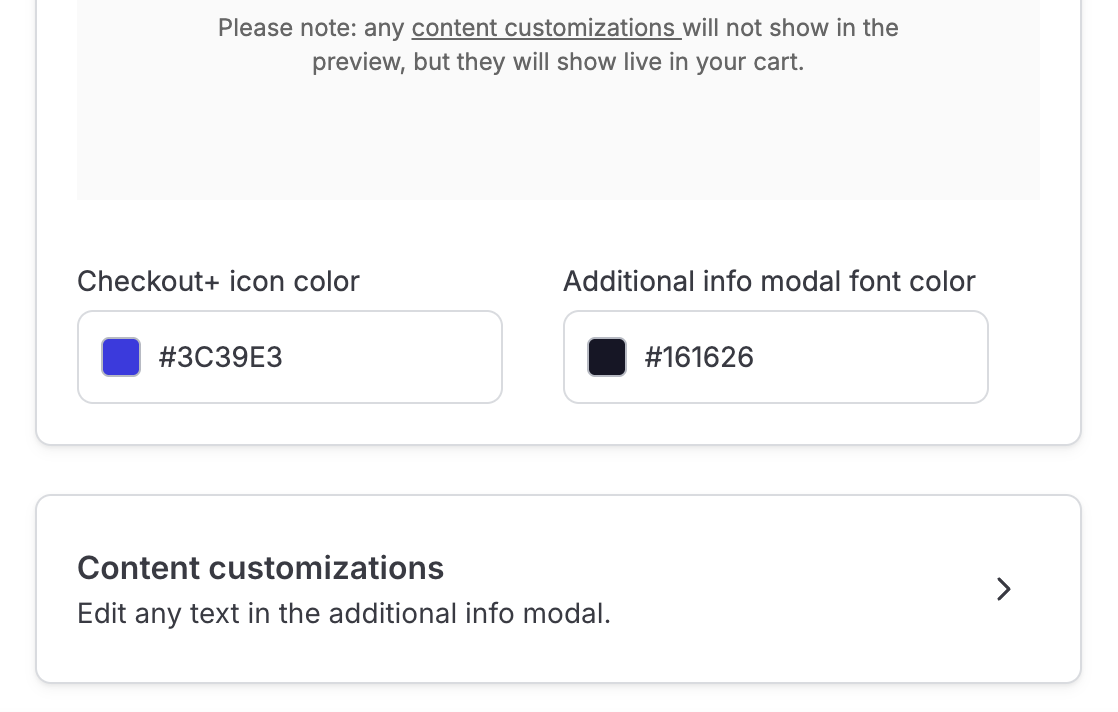Open the content customizations link in note
1118x712 pixels.
coord(546,28)
